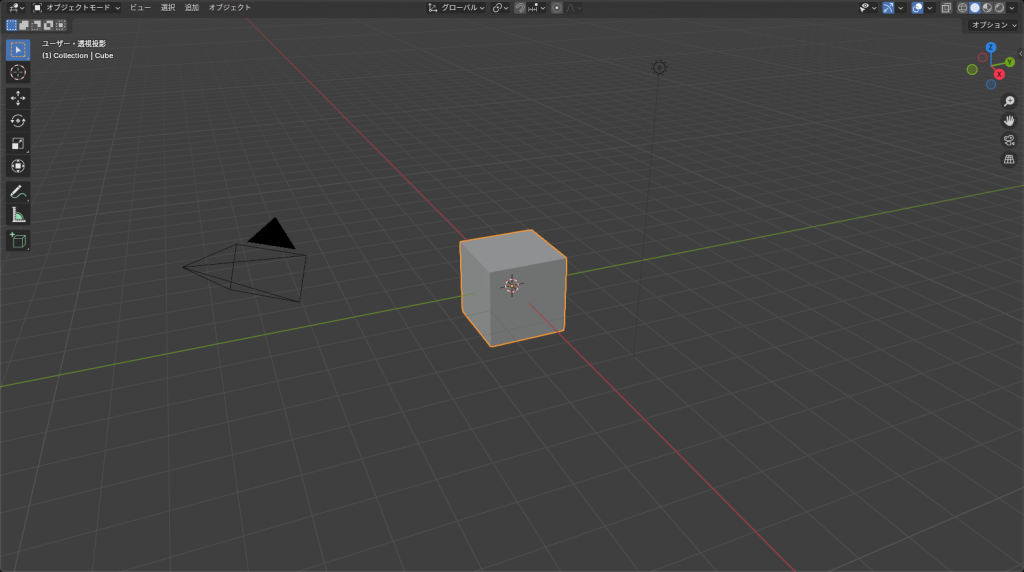Choose the Transform tool
The width and height of the screenshot is (1024, 572).
point(18,167)
